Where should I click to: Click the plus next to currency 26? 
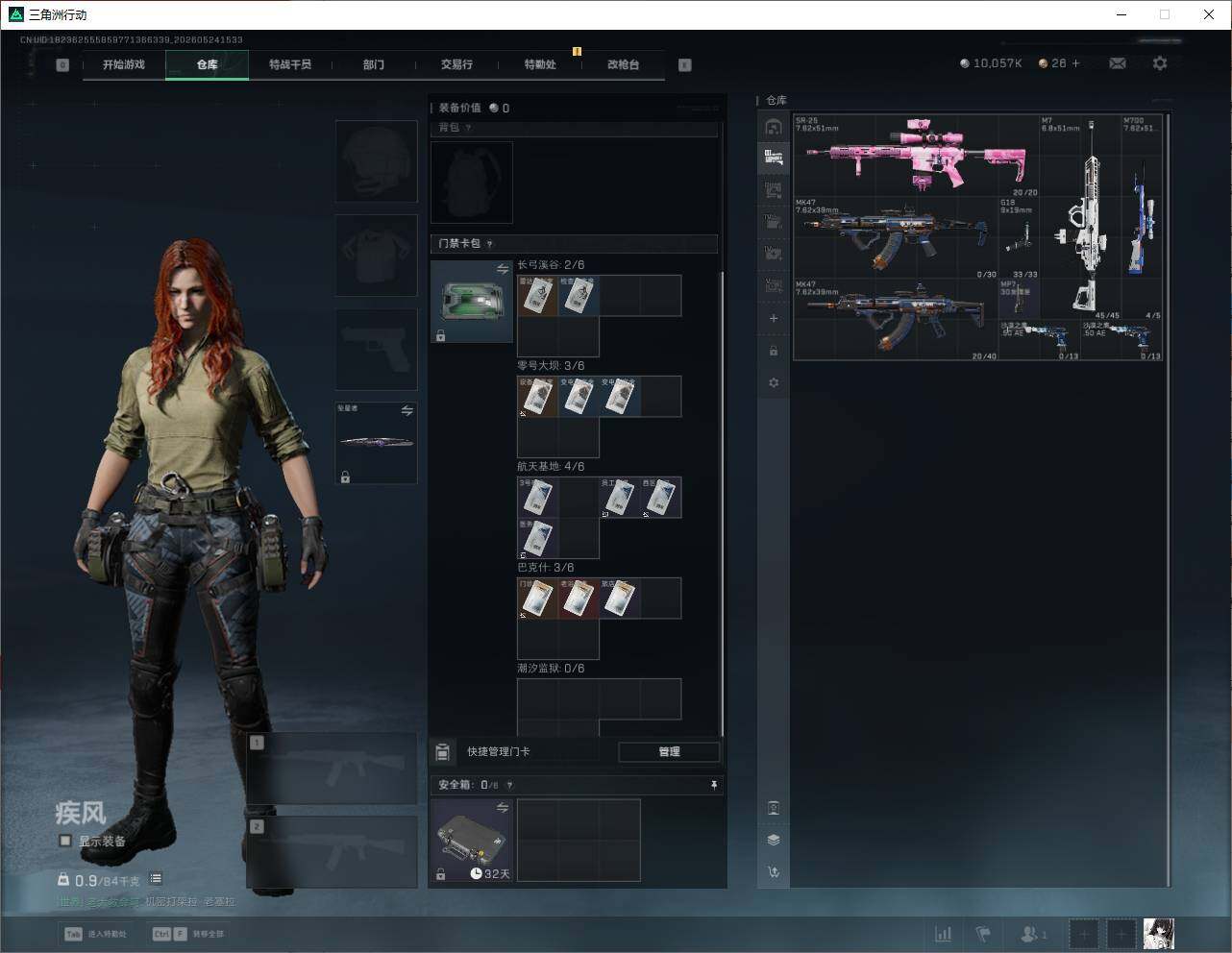point(1075,63)
